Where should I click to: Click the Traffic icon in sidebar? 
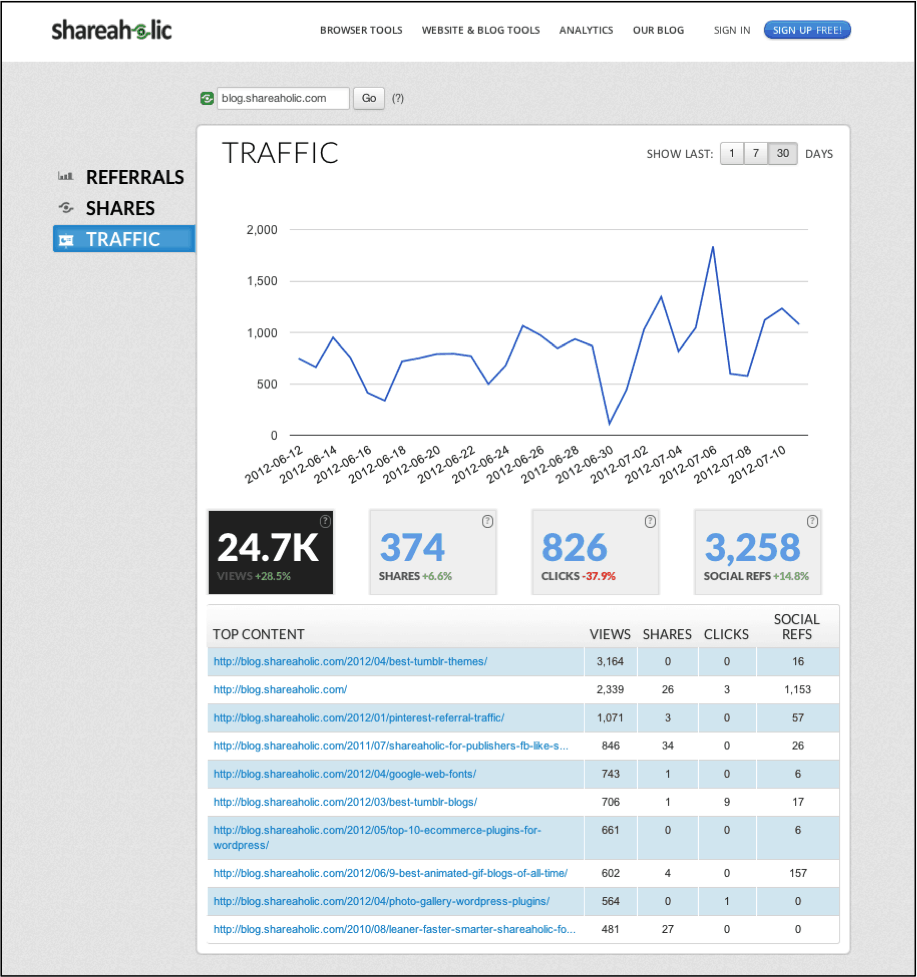pyautogui.click(x=65, y=239)
